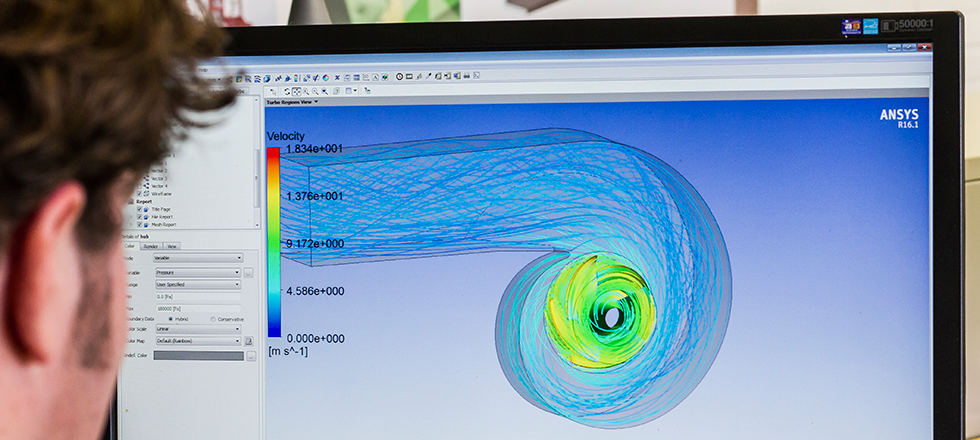Uncheck the Title Page report checkbox
Viewport: 980px width, 440px height.
point(138,209)
